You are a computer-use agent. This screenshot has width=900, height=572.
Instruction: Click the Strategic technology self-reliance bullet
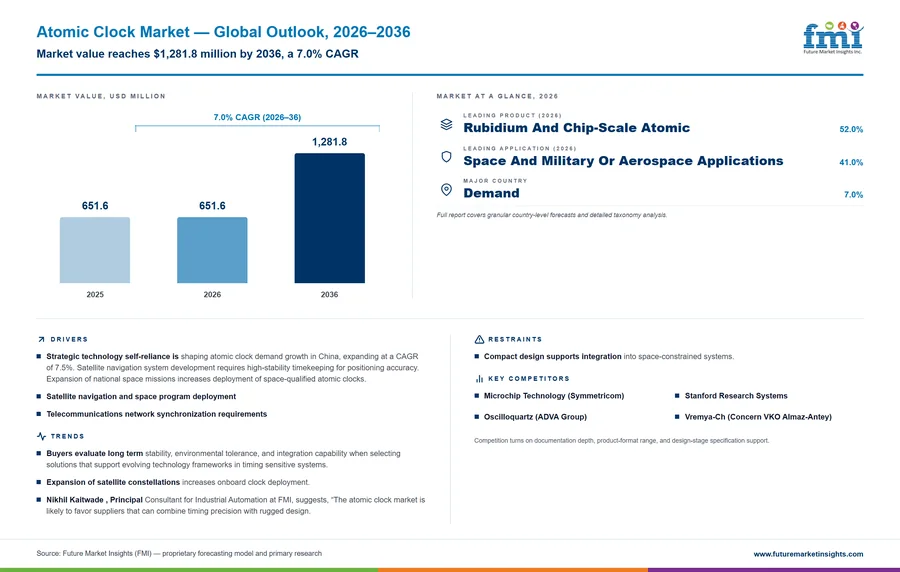point(232,368)
